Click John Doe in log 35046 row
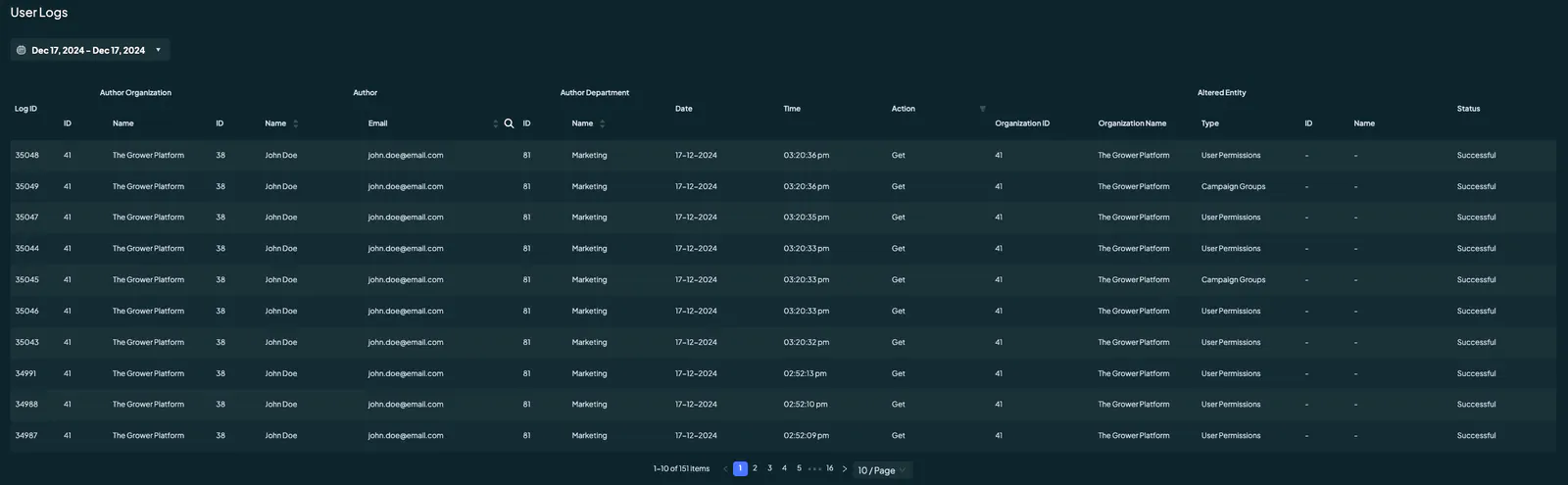The width and height of the screenshot is (1568, 485). pyautogui.click(x=280, y=311)
